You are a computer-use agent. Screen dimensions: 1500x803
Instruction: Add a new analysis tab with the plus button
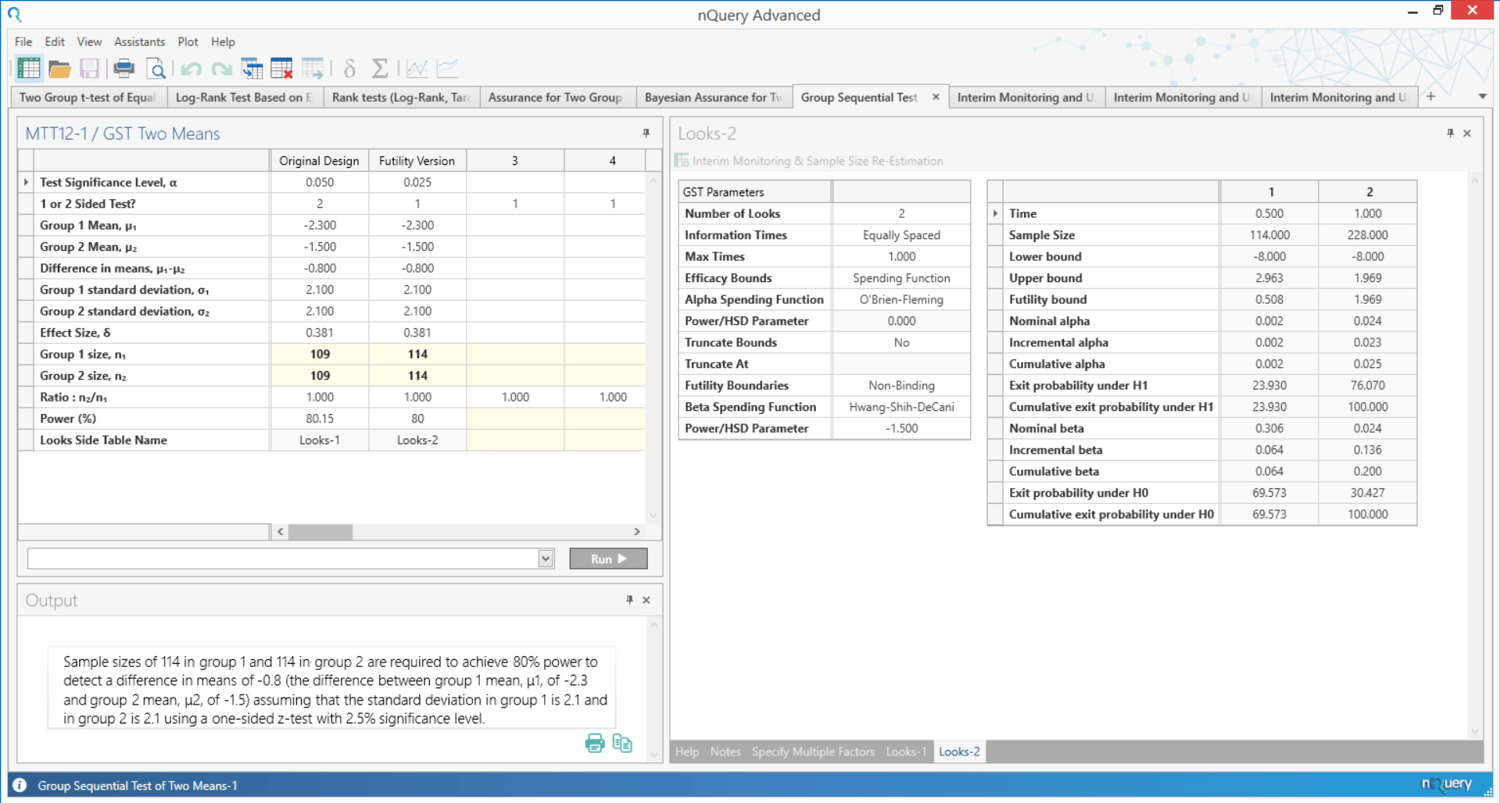coord(1430,97)
